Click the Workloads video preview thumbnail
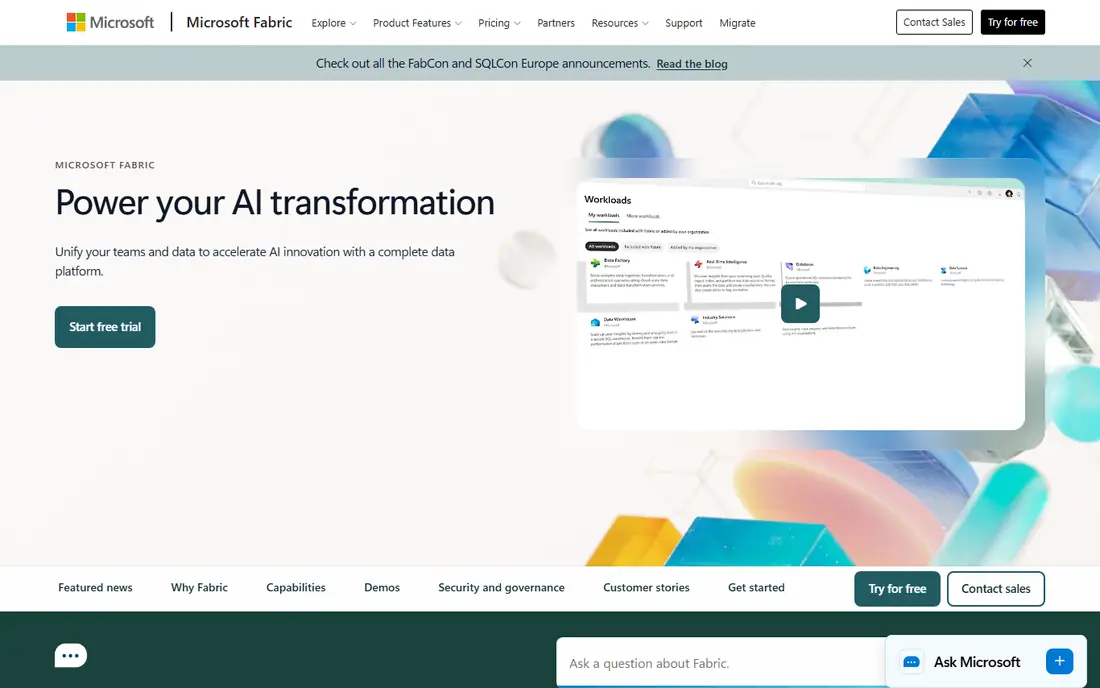This screenshot has width=1100, height=688. coord(800,304)
